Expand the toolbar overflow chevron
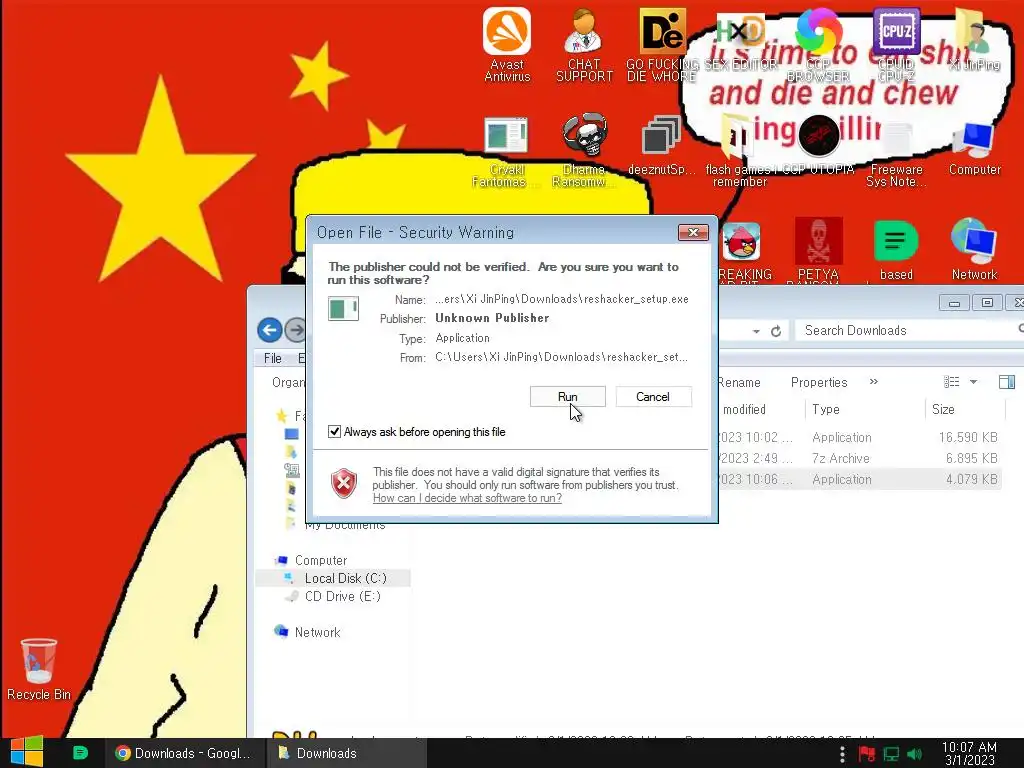 click(874, 381)
